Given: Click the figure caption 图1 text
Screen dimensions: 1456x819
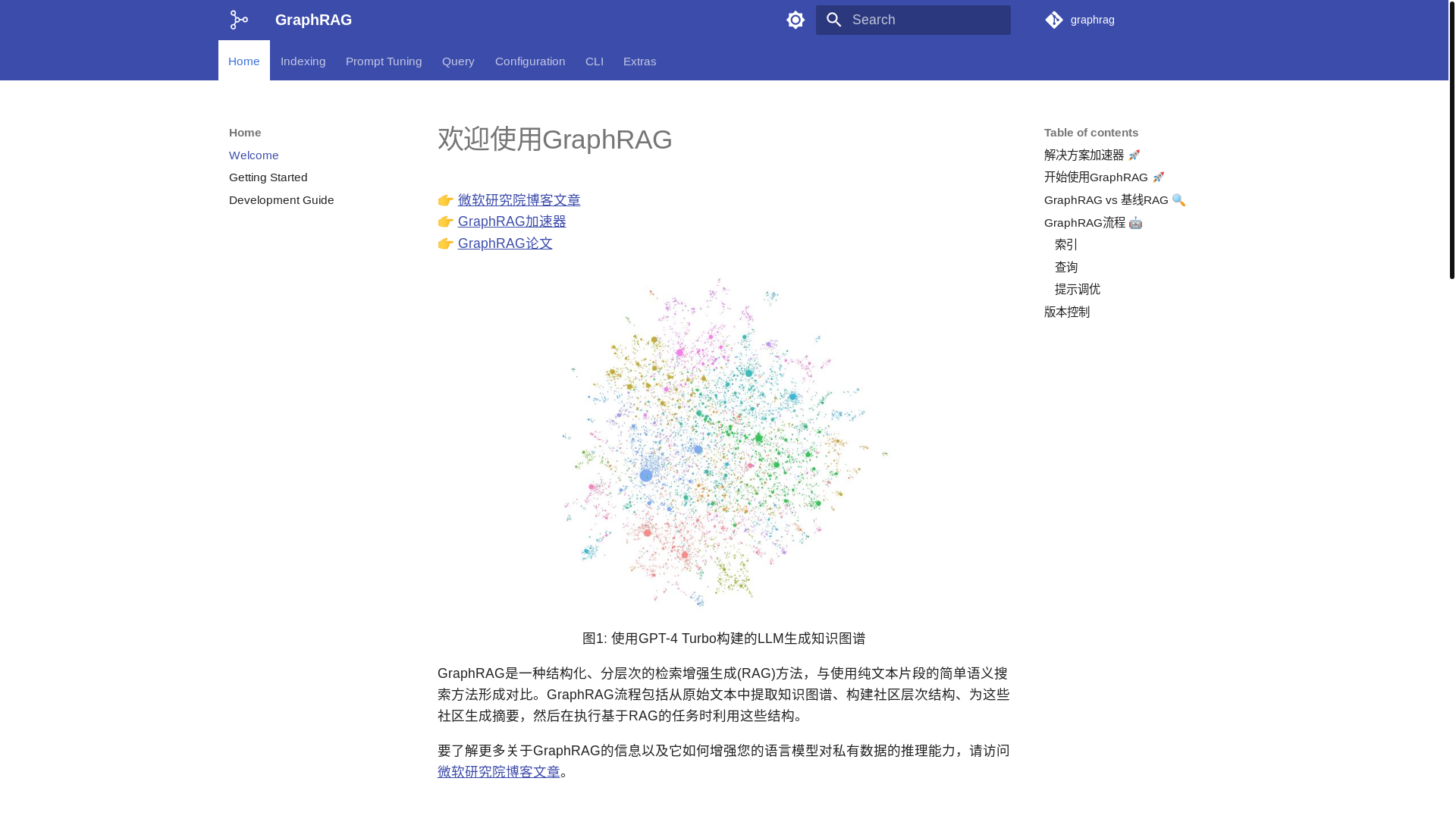Looking at the screenshot, I should click(x=724, y=639).
